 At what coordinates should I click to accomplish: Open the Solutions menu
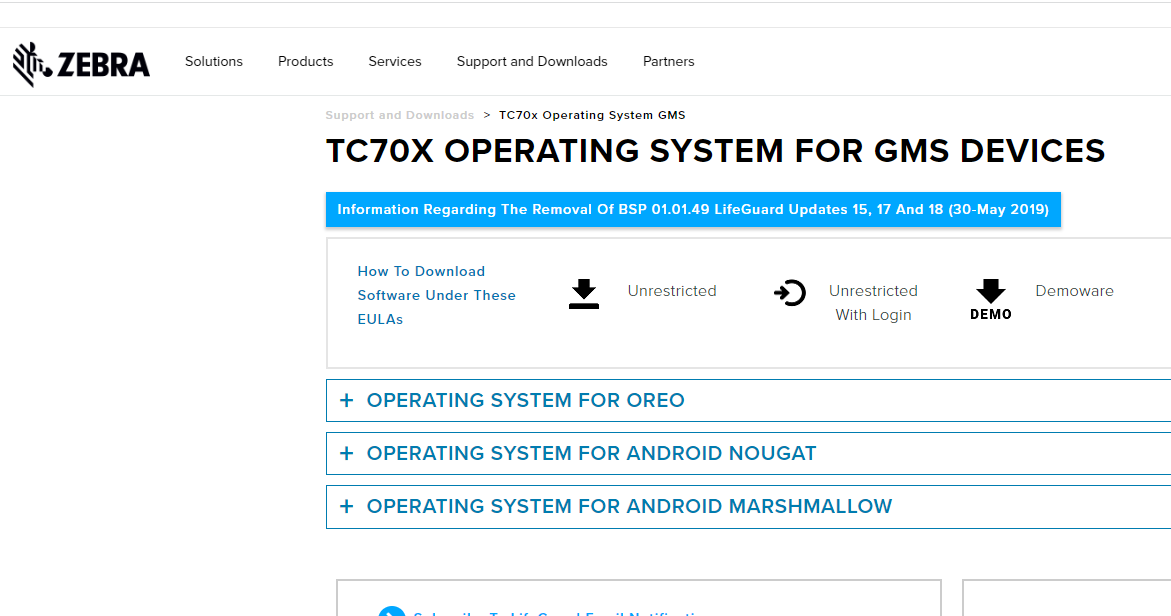tap(214, 61)
